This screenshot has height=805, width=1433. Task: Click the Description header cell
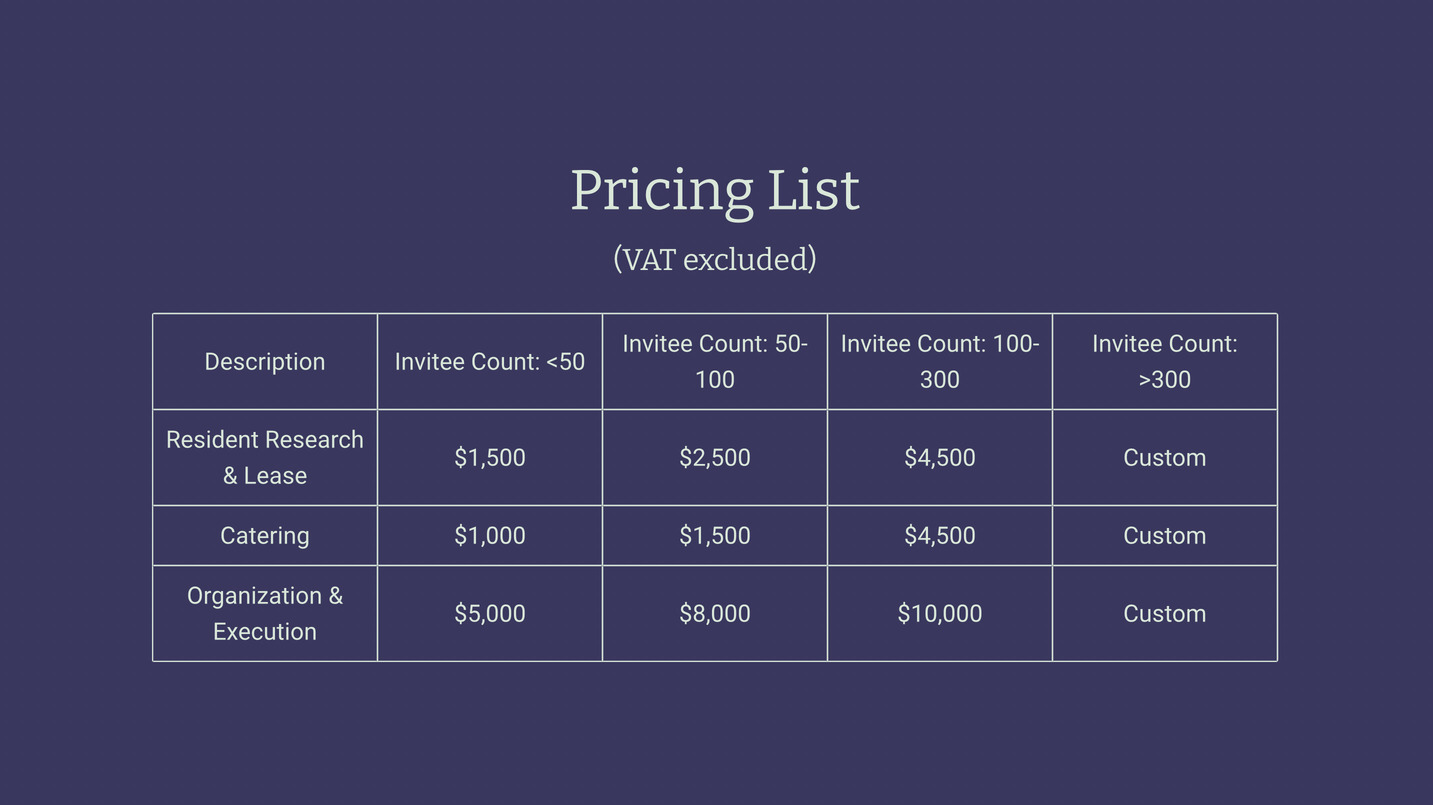(x=265, y=362)
